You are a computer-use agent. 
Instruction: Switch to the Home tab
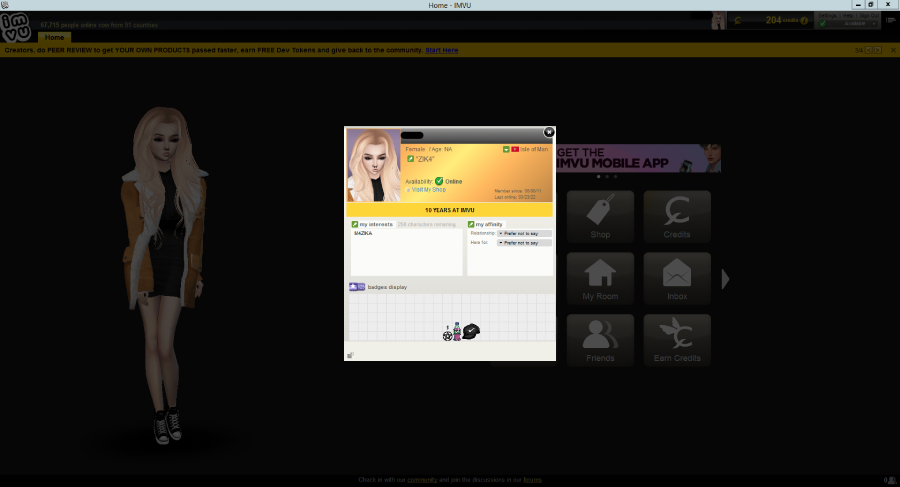coord(55,37)
